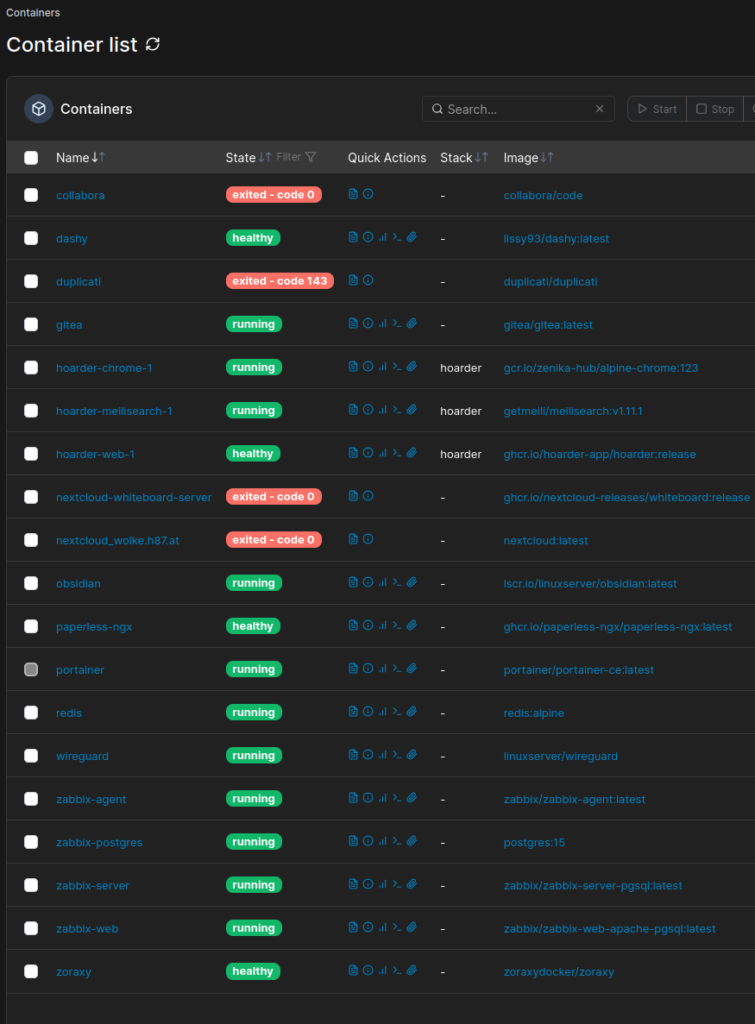Image resolution: width=755 pixels, height=1024 pixels.
Task: Click the Containers breadcrumb
Action: point(33,12)
